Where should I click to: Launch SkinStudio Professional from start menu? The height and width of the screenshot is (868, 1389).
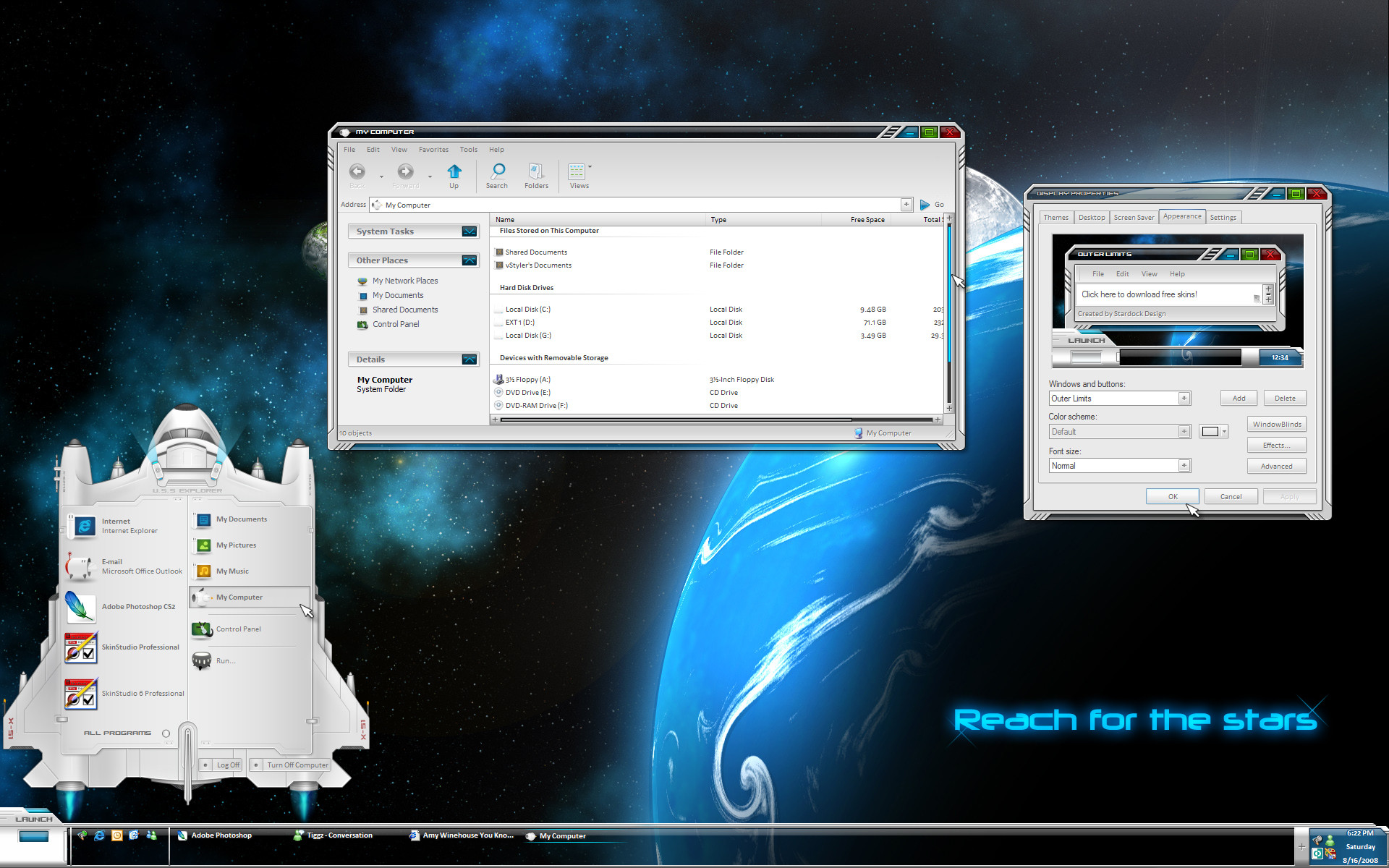(x=123, y=647)
